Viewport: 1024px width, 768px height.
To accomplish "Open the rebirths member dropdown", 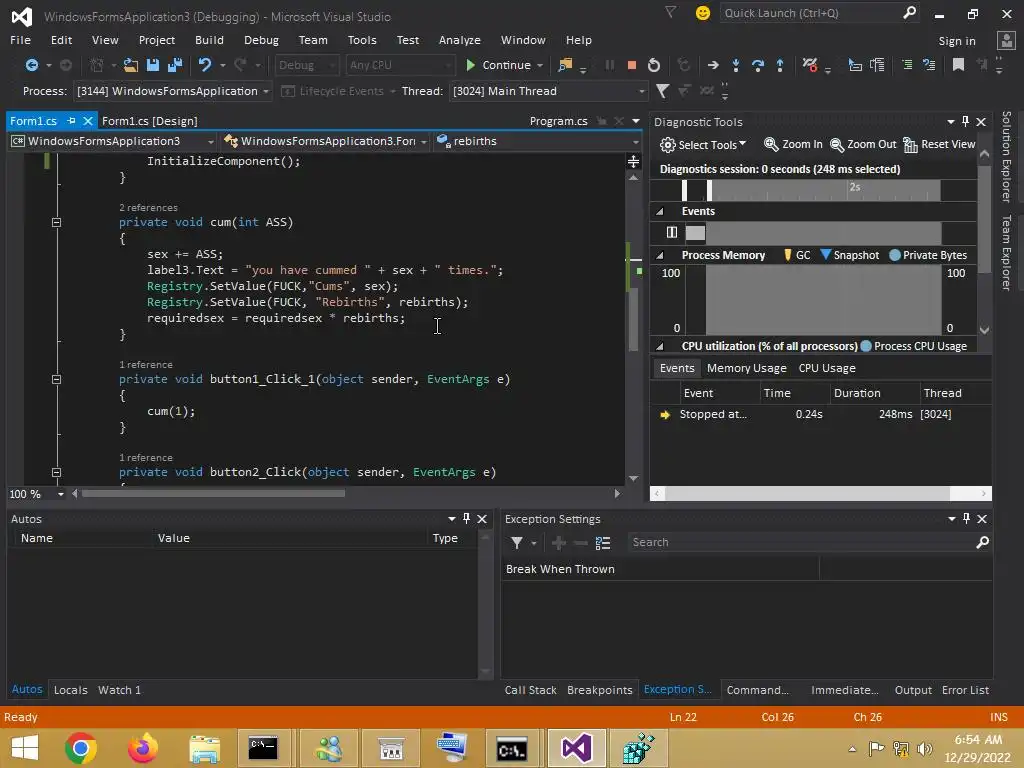I will click(x=537, y=141).
